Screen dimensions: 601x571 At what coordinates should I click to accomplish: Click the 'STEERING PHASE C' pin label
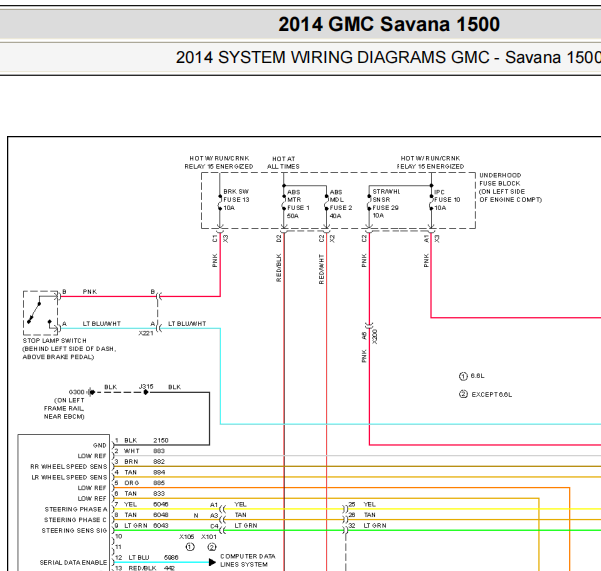pyautogui.click(x=75, y=520)
